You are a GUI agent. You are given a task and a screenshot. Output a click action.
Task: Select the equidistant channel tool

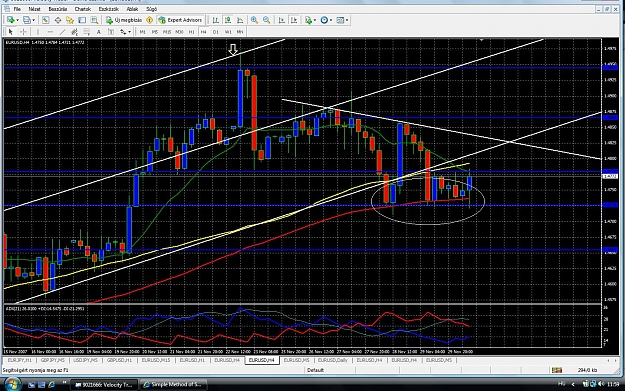point(75,31)
